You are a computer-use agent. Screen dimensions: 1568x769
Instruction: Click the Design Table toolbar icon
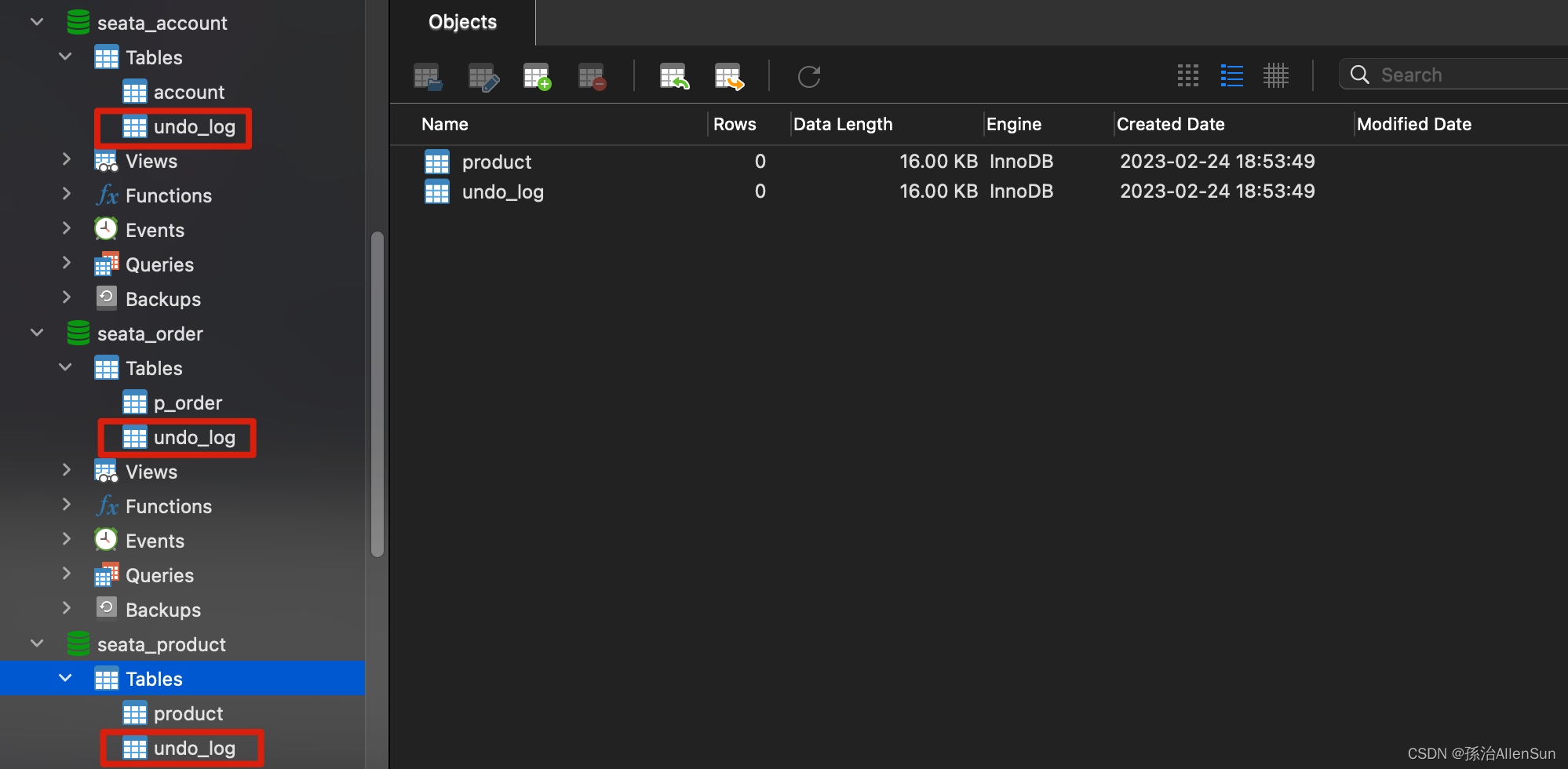[483, 77]
